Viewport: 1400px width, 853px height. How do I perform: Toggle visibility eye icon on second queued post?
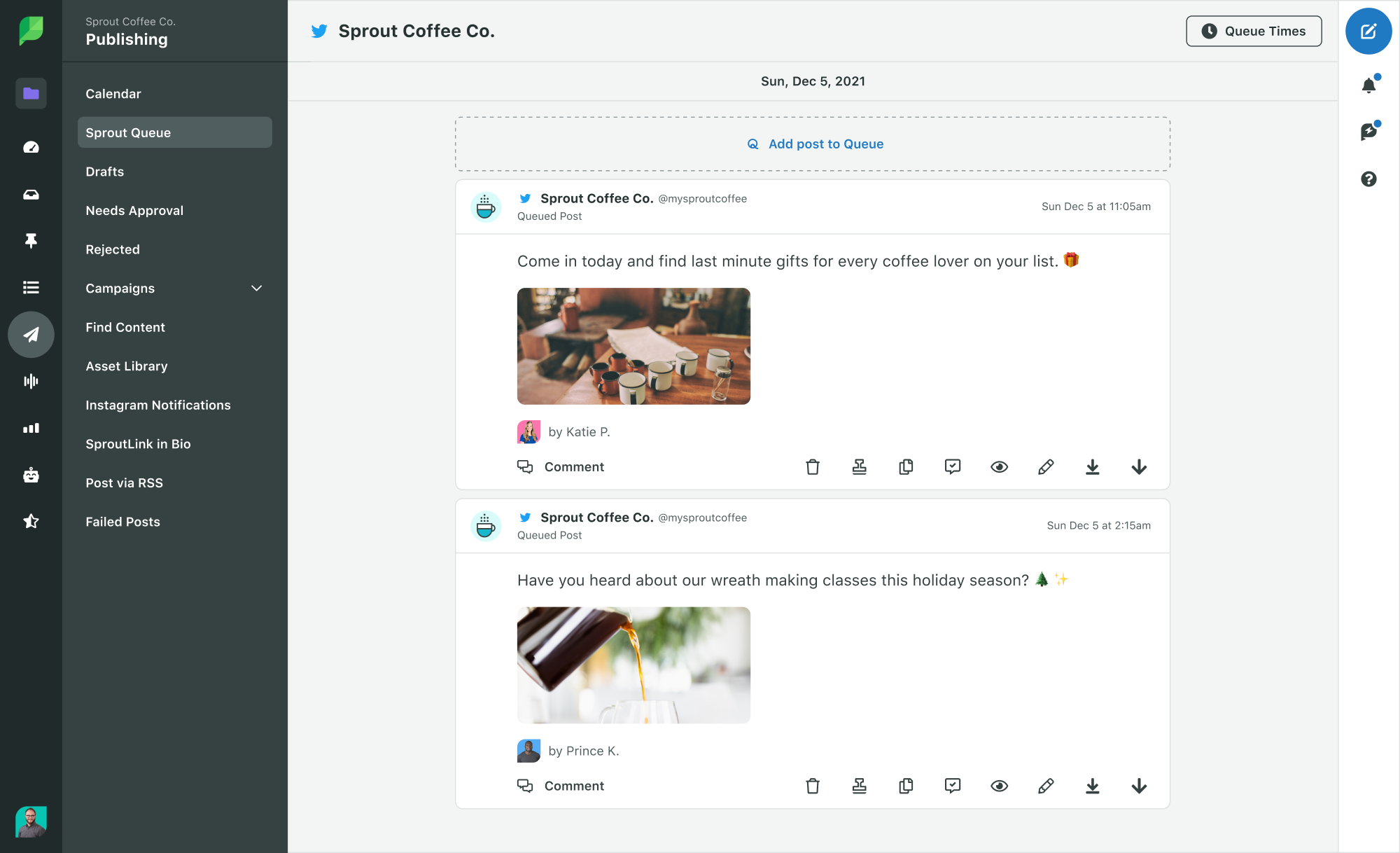[x=1000, y=785]
